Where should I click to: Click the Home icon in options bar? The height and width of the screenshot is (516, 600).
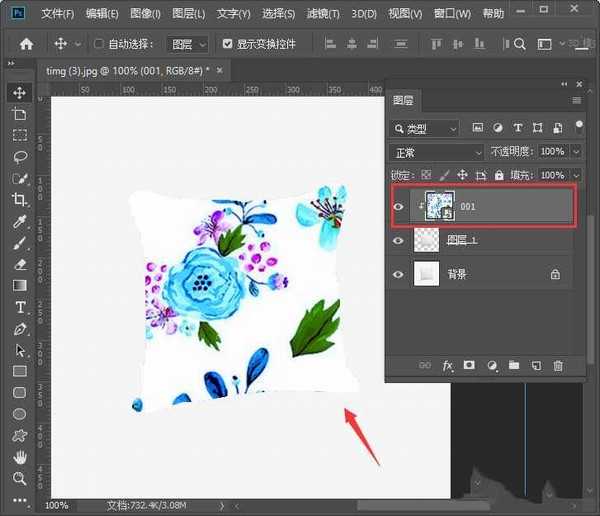tap(26, 44)
